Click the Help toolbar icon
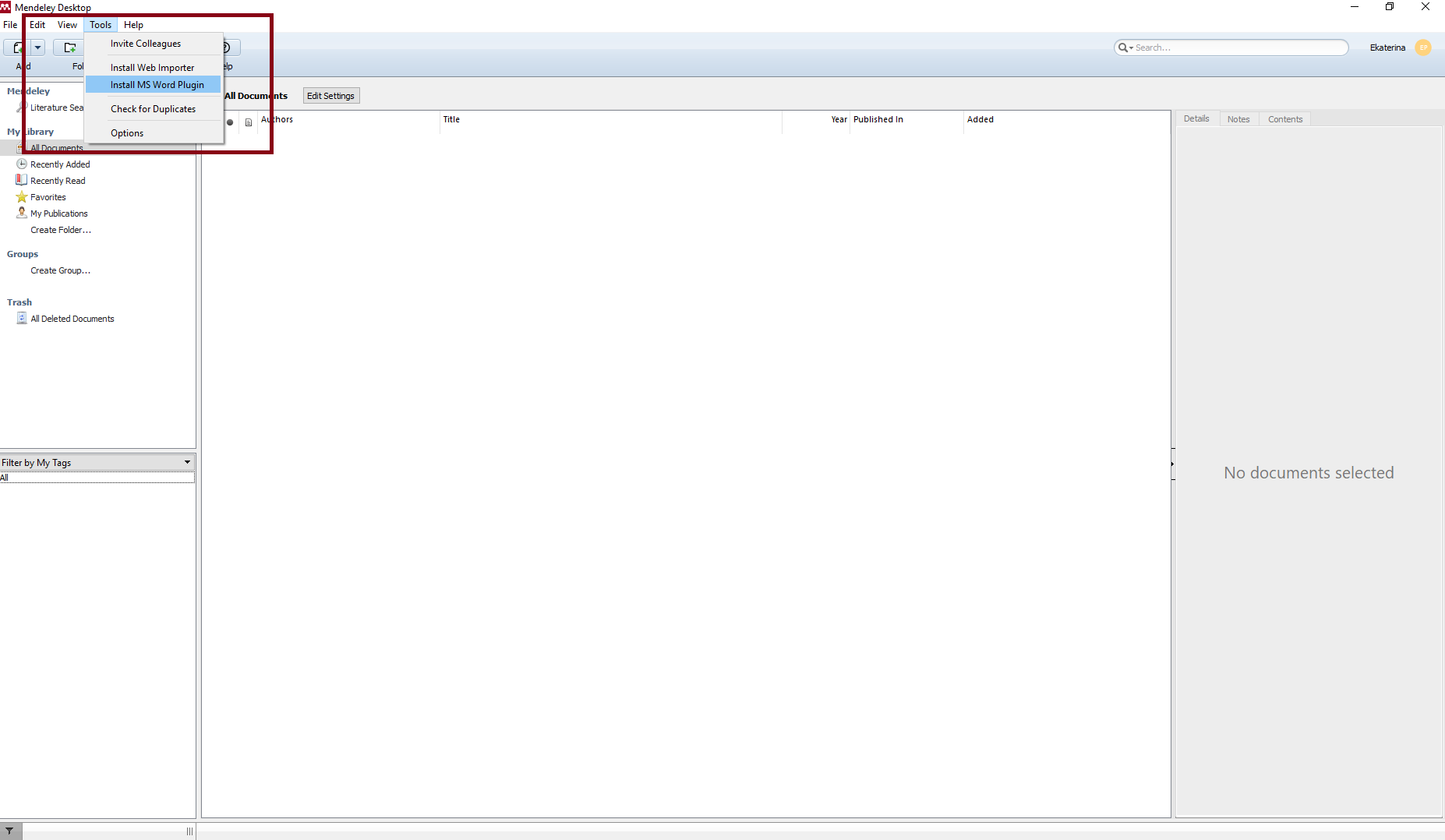Screen dimensions: 1445x840 click(227, 48)
